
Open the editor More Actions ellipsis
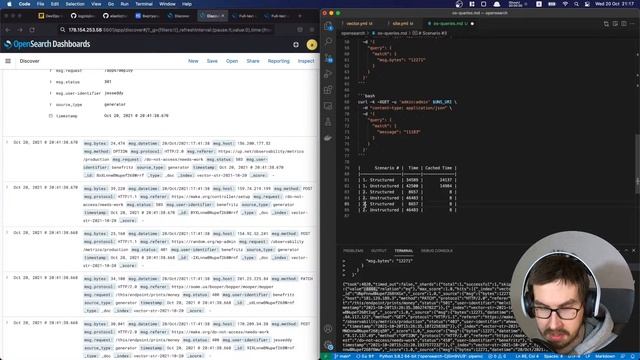tap(633, 24)
